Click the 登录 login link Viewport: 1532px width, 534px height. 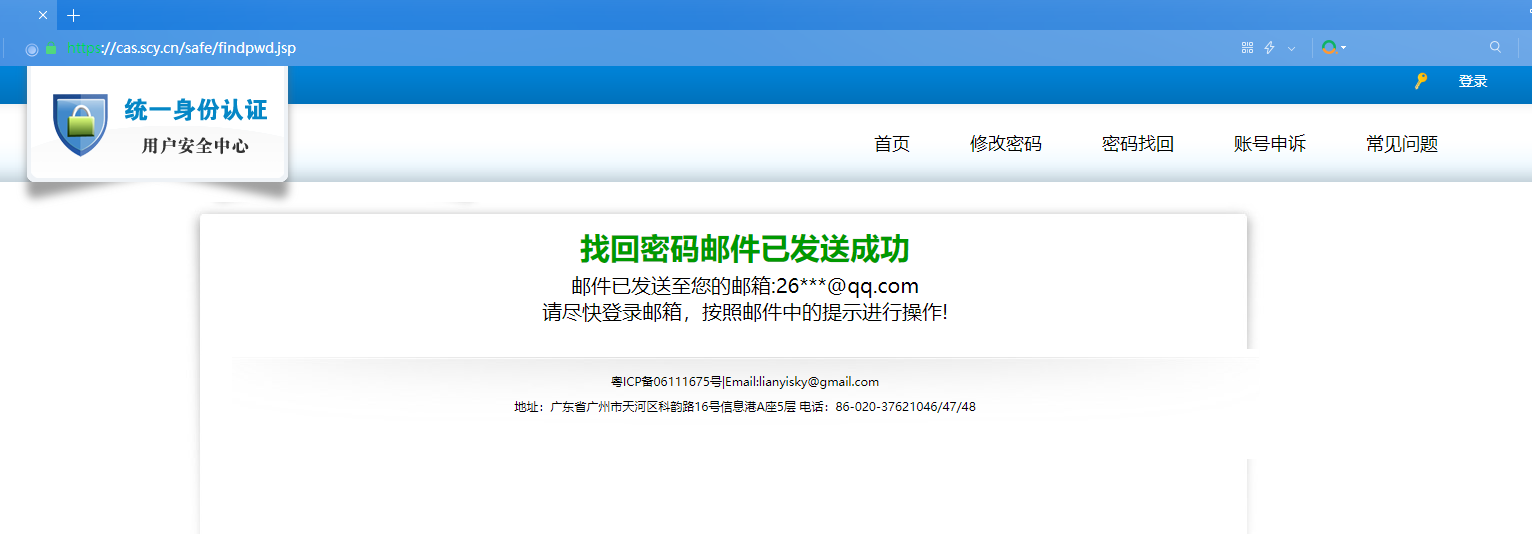tap(1472, 81)
